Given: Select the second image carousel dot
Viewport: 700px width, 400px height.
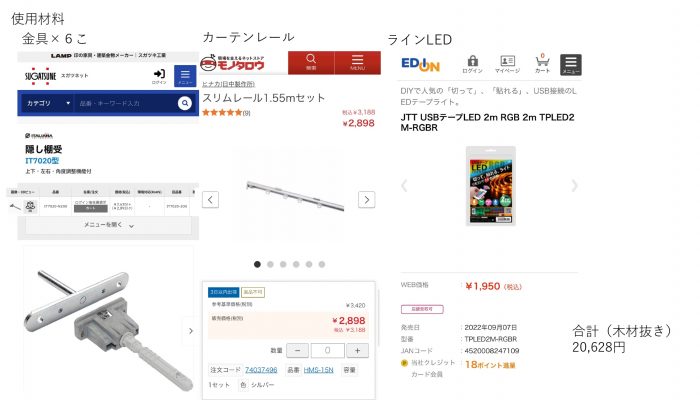Looking at the screenshot, I should pos(270,265).
